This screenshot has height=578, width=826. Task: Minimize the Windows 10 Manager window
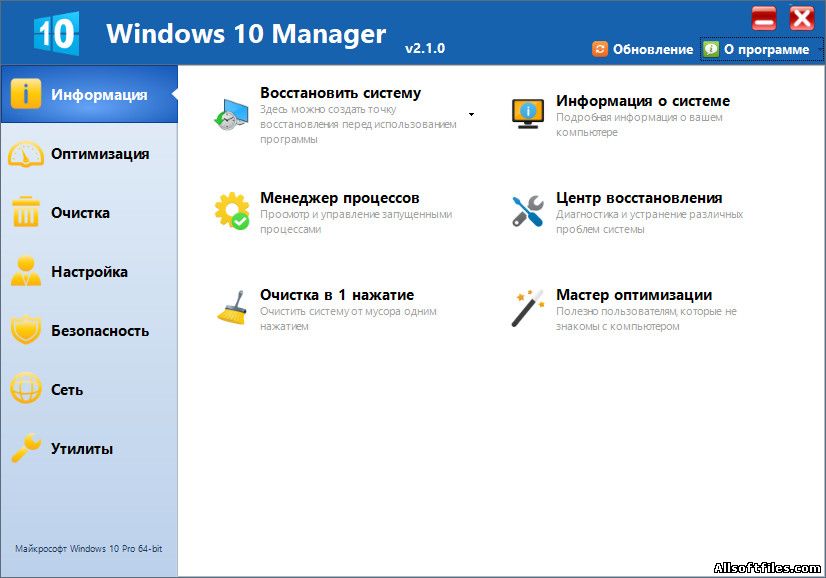[x=764, y=18]
